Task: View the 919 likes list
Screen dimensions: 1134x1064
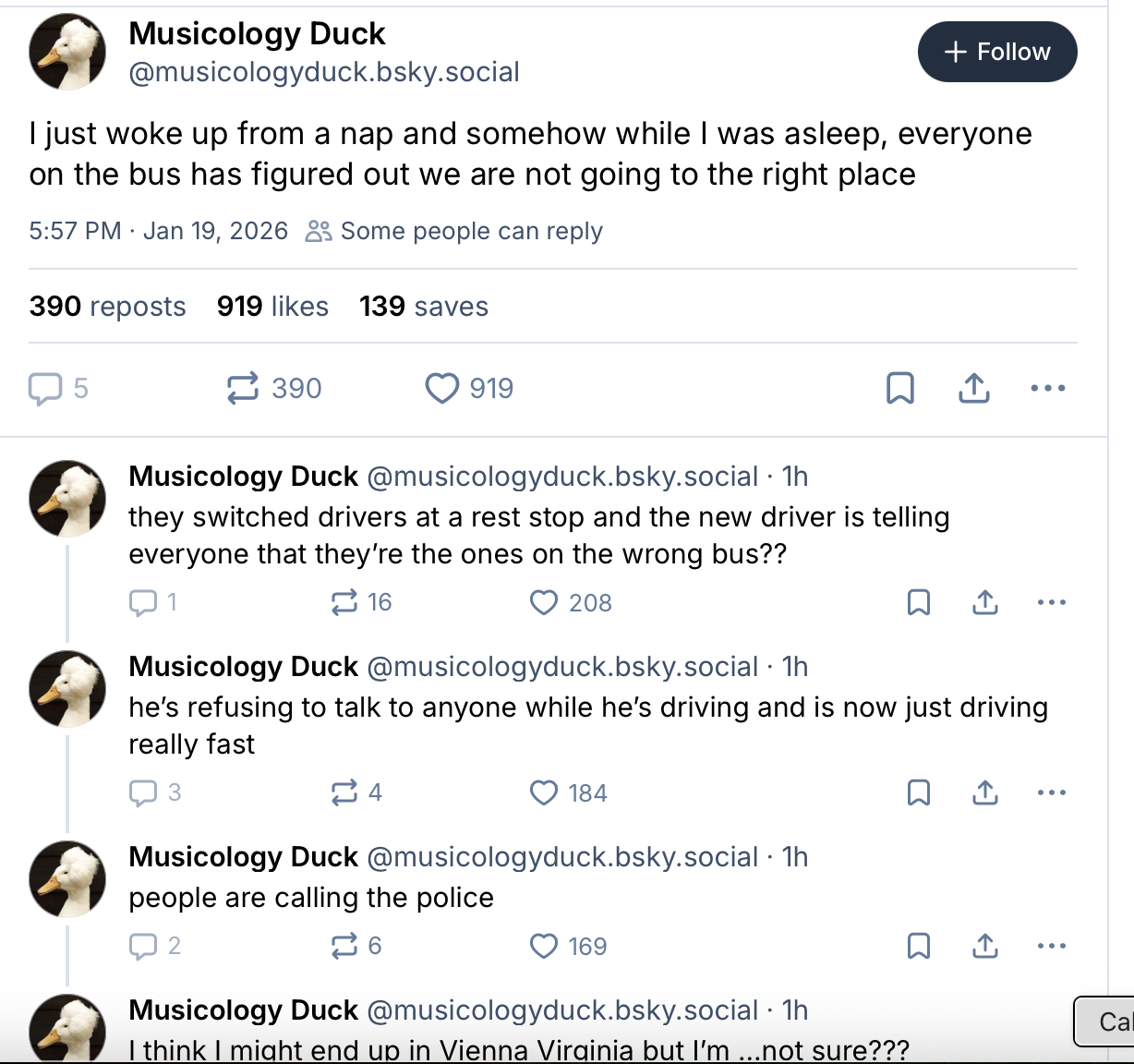Action: pyautogui.click(x=272, y=307)
